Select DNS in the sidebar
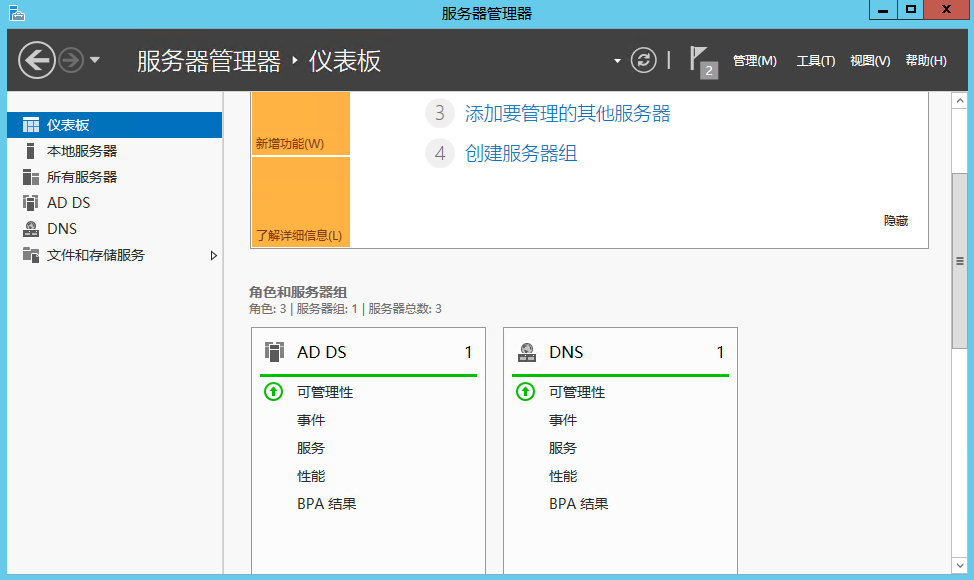Screen dimensions: 974x580 pyautogui.click(x=114, y=229)
